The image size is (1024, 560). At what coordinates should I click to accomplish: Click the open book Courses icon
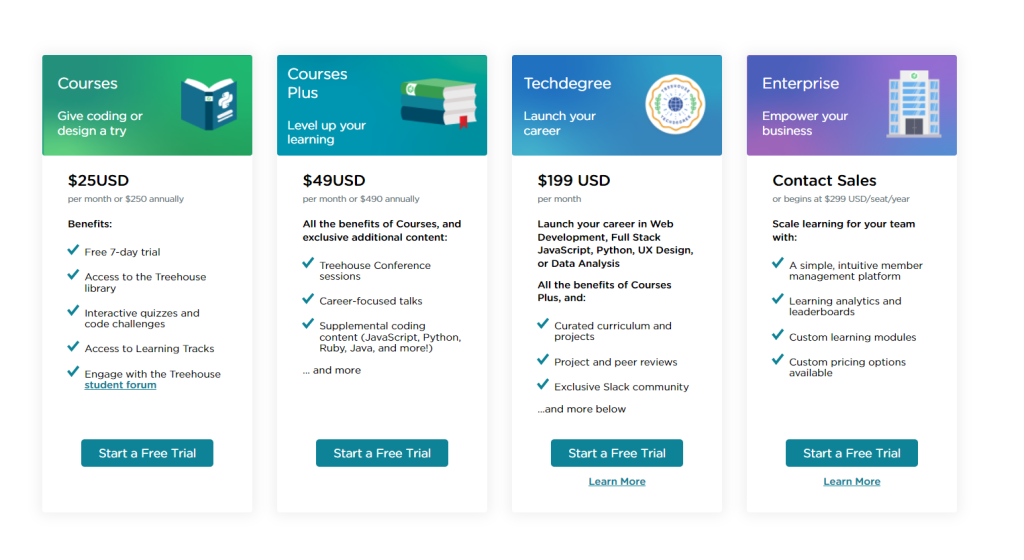click(x=209, y=104)
